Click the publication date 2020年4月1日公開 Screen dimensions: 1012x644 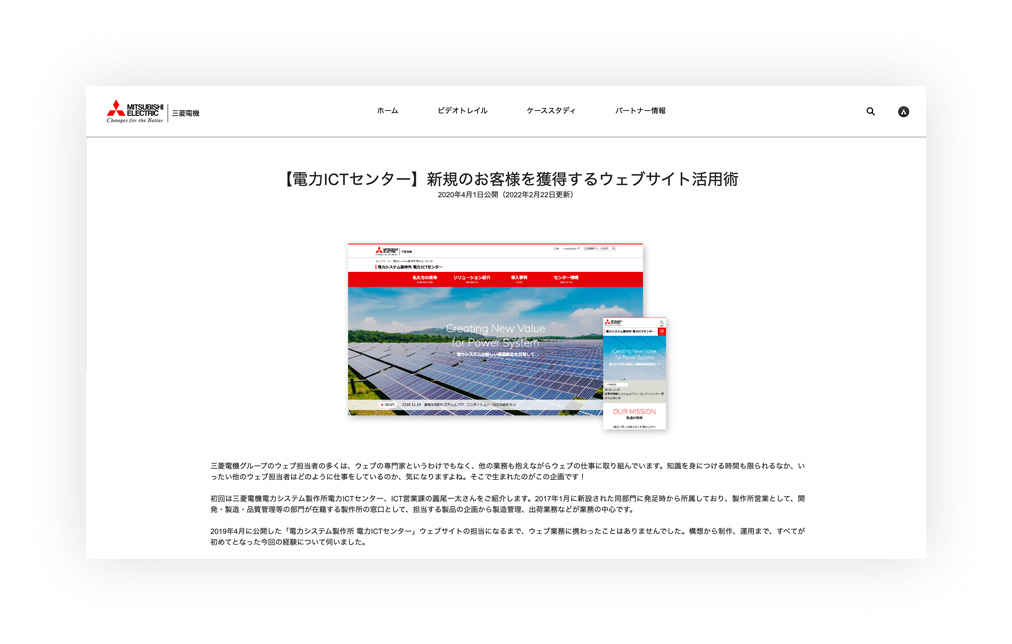click(468, 195)
